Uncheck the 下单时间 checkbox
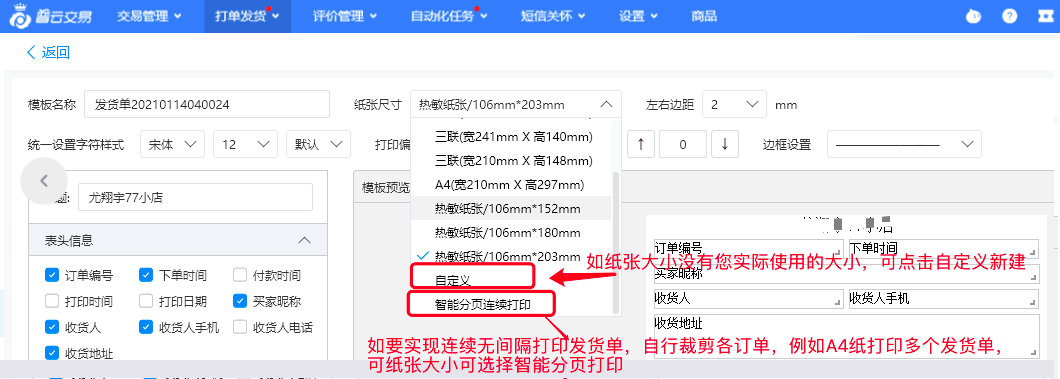 145,275
